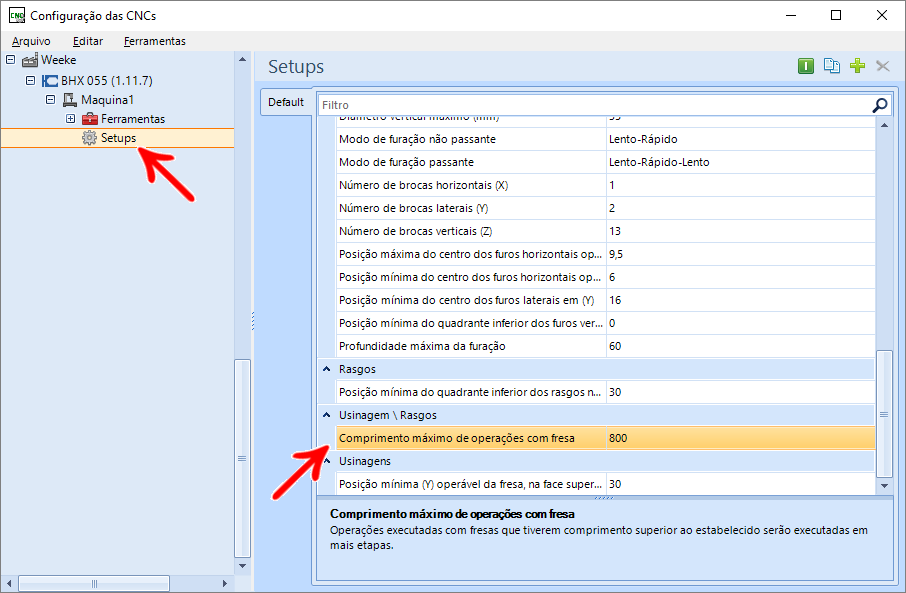Click Número de brocas verticais (Z) row
This screenshot has width=906, height=593.
tap(606, 231)
